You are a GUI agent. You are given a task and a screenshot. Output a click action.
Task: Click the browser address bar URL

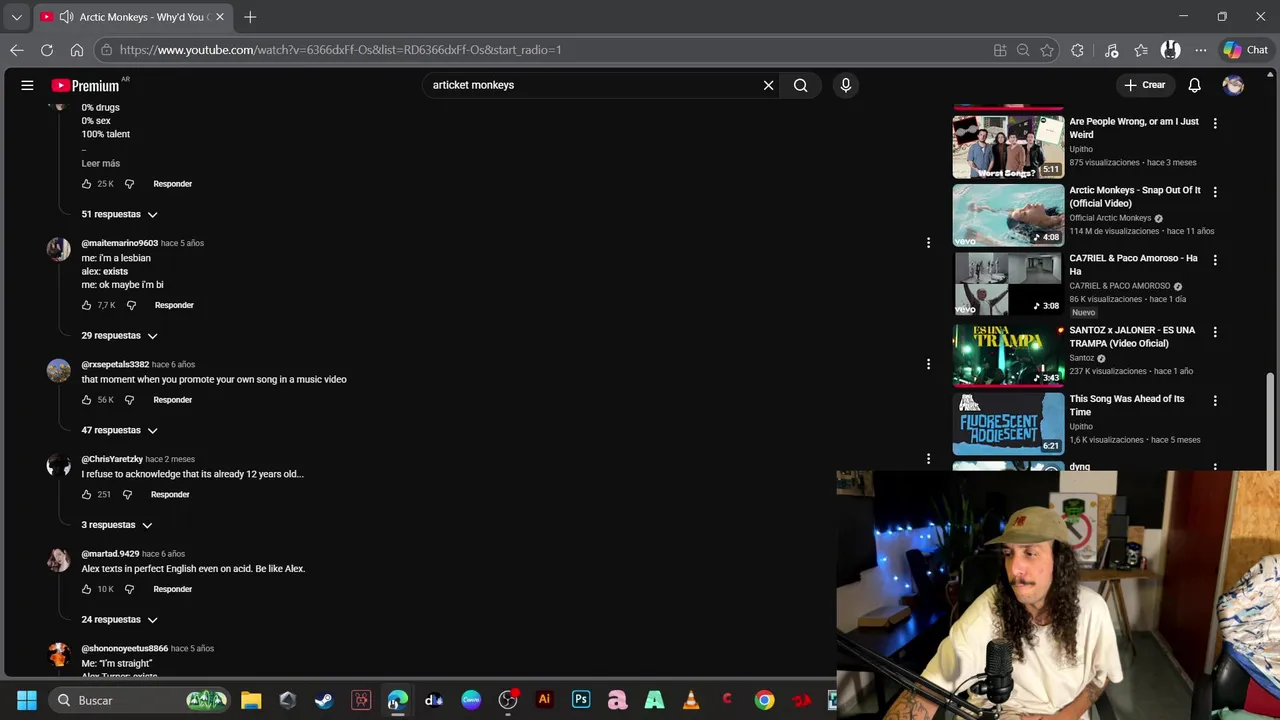340,50
